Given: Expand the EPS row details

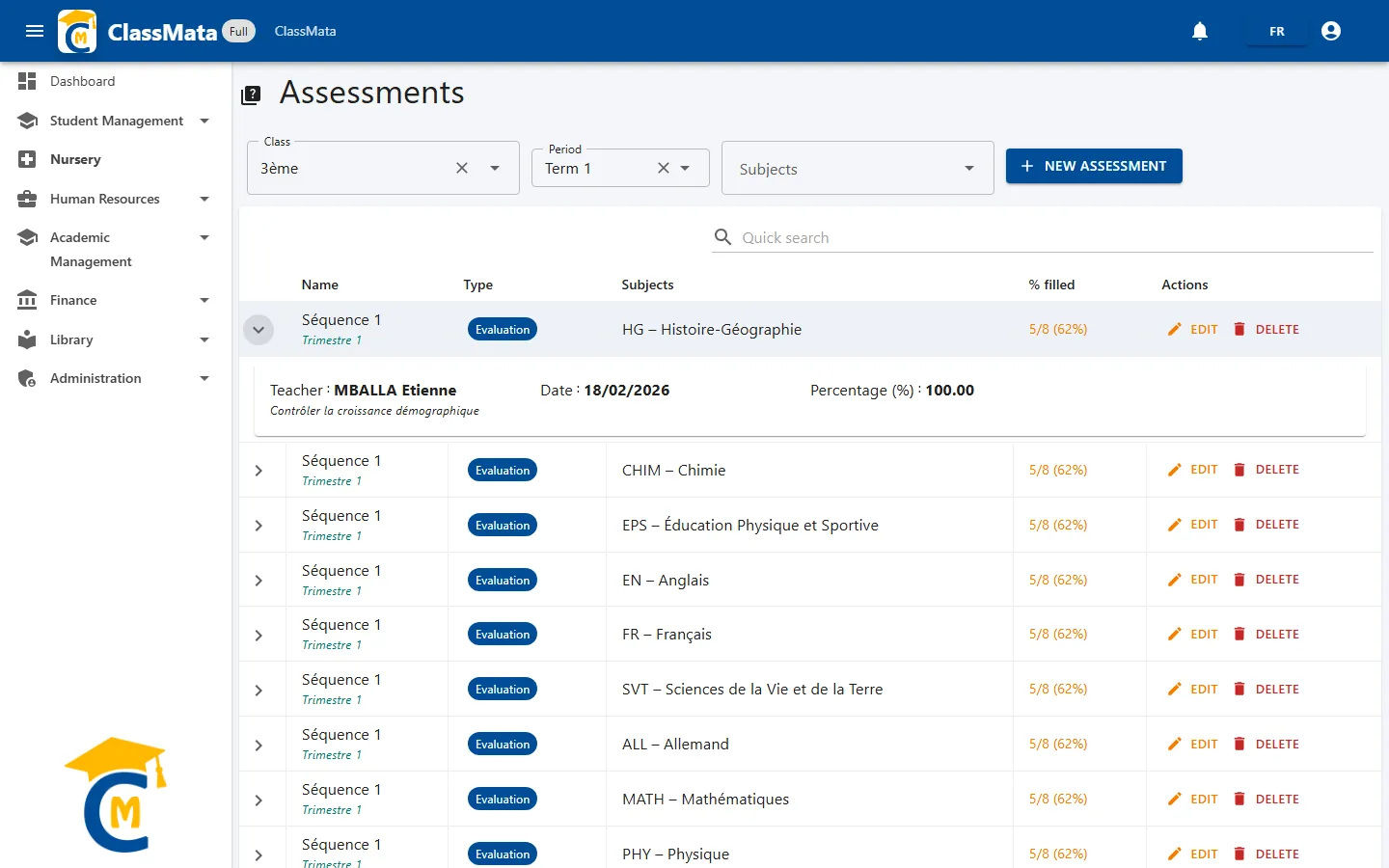Looking at the screenshot, I should 259,526.
